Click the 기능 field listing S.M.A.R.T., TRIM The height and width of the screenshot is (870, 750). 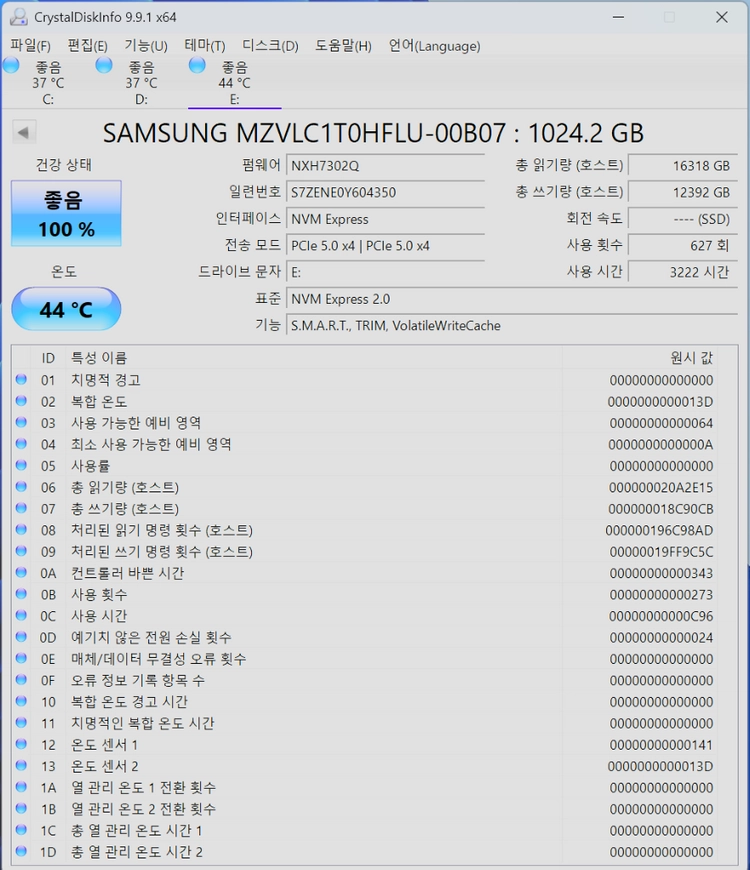pyautogui.click(x=512, y=325)
